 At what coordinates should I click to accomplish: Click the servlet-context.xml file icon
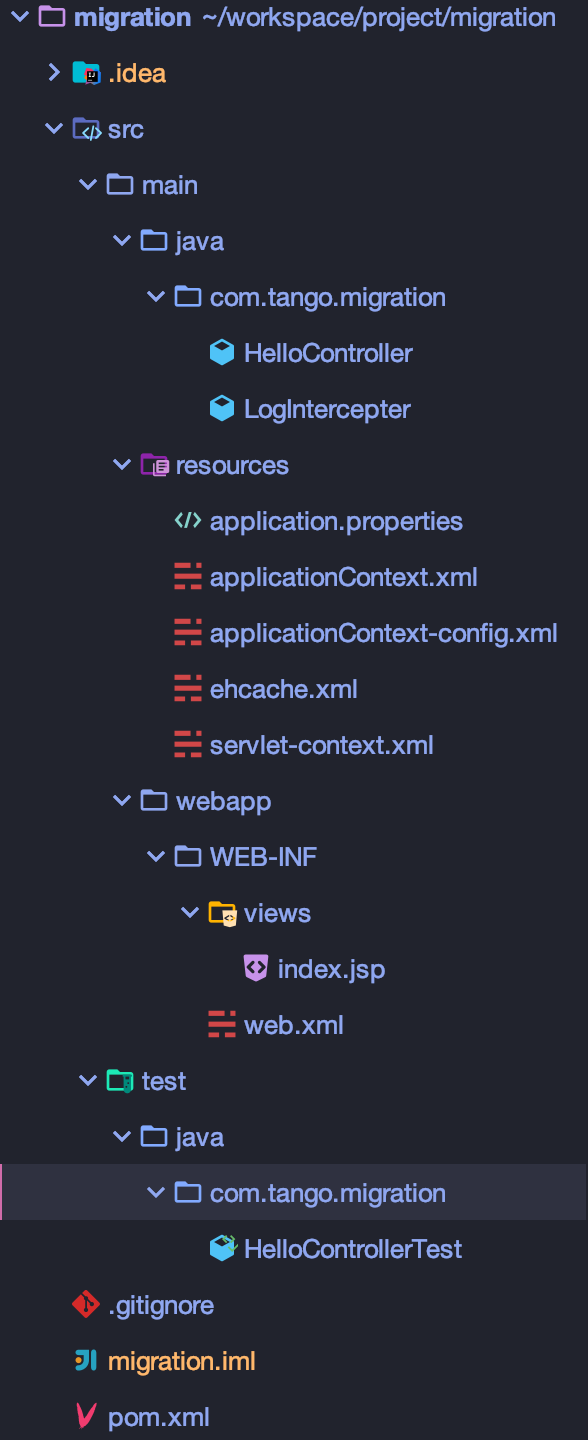coord(187,744)
